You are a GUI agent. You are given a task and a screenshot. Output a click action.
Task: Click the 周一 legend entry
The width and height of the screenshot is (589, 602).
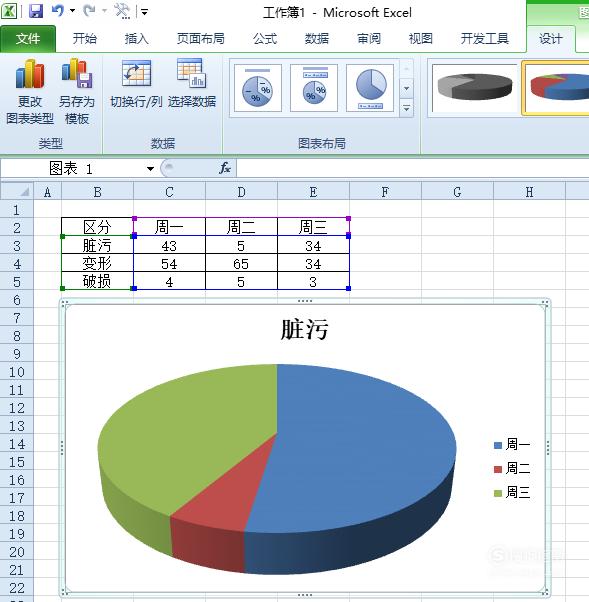[x=512, y=445]
